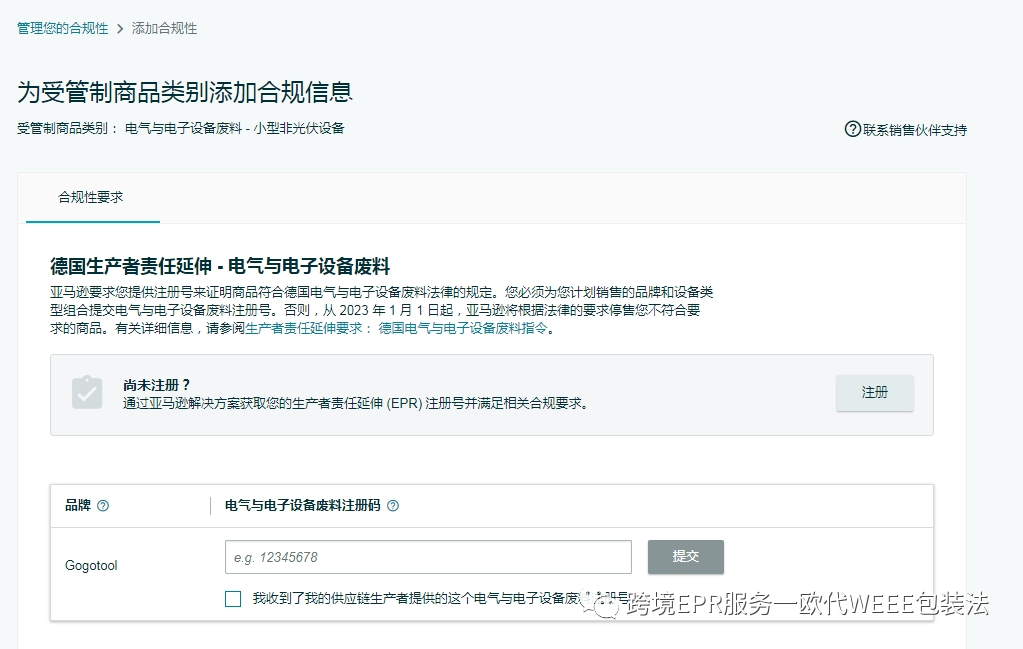Click the 提交 button
Viewport: 1023px width, 649px height.
685,557
